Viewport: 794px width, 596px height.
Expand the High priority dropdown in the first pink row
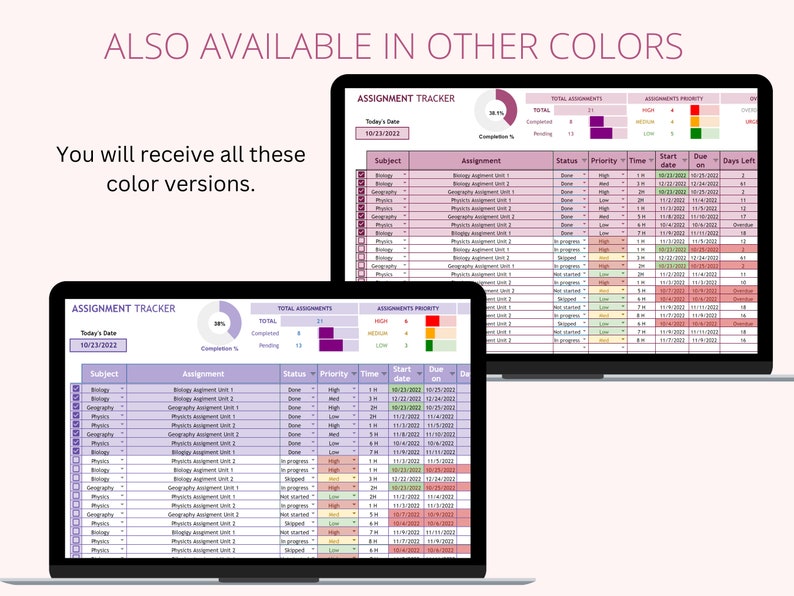[x=623, y=175]
